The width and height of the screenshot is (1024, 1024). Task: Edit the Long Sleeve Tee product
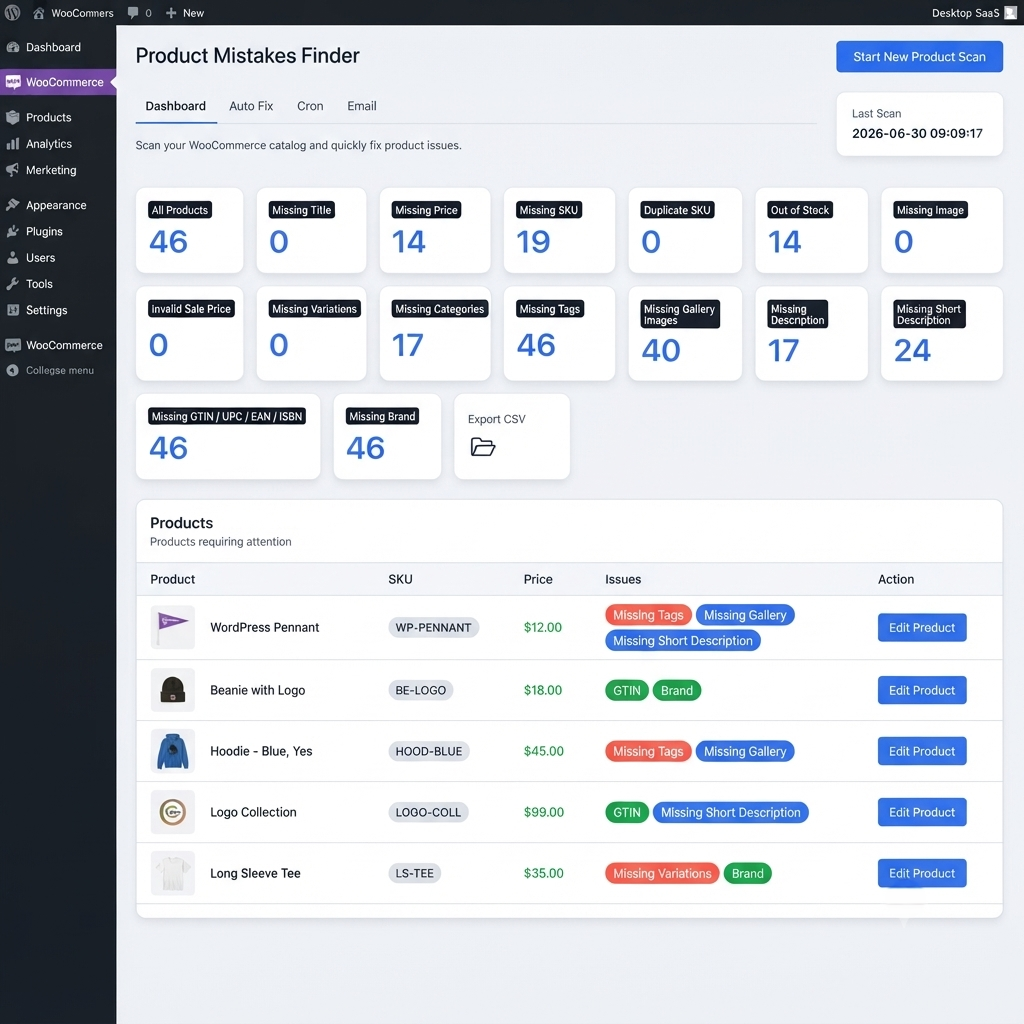pos(921,873)
